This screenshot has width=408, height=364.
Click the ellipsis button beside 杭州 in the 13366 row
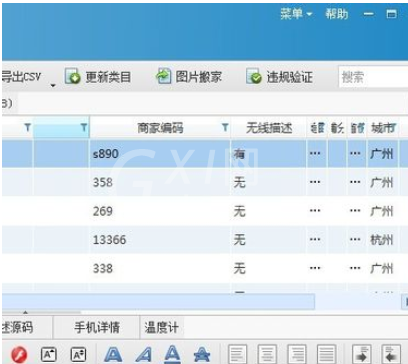point(355,239)
